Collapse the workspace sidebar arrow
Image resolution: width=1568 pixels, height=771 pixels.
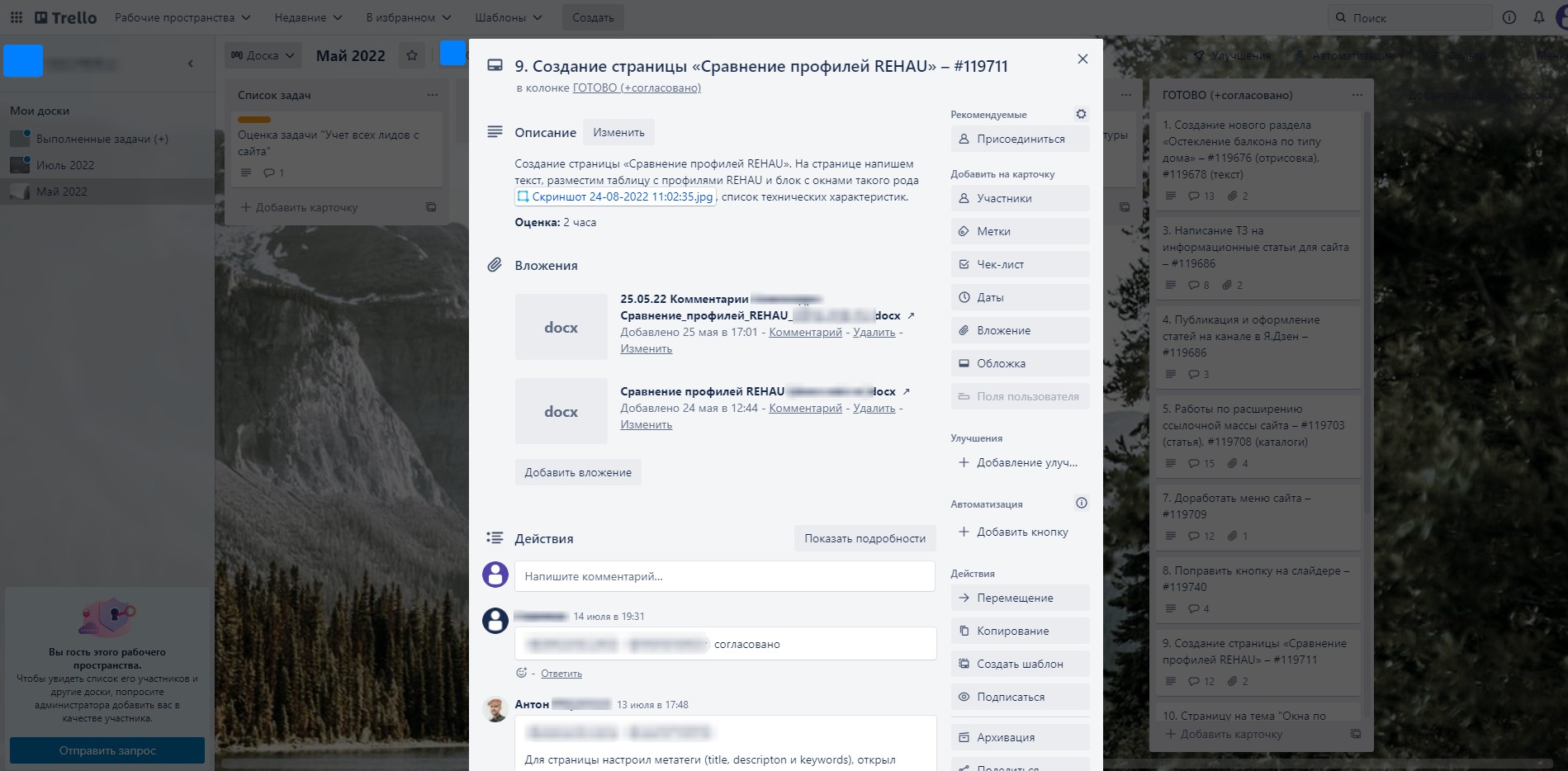[191, 63]
